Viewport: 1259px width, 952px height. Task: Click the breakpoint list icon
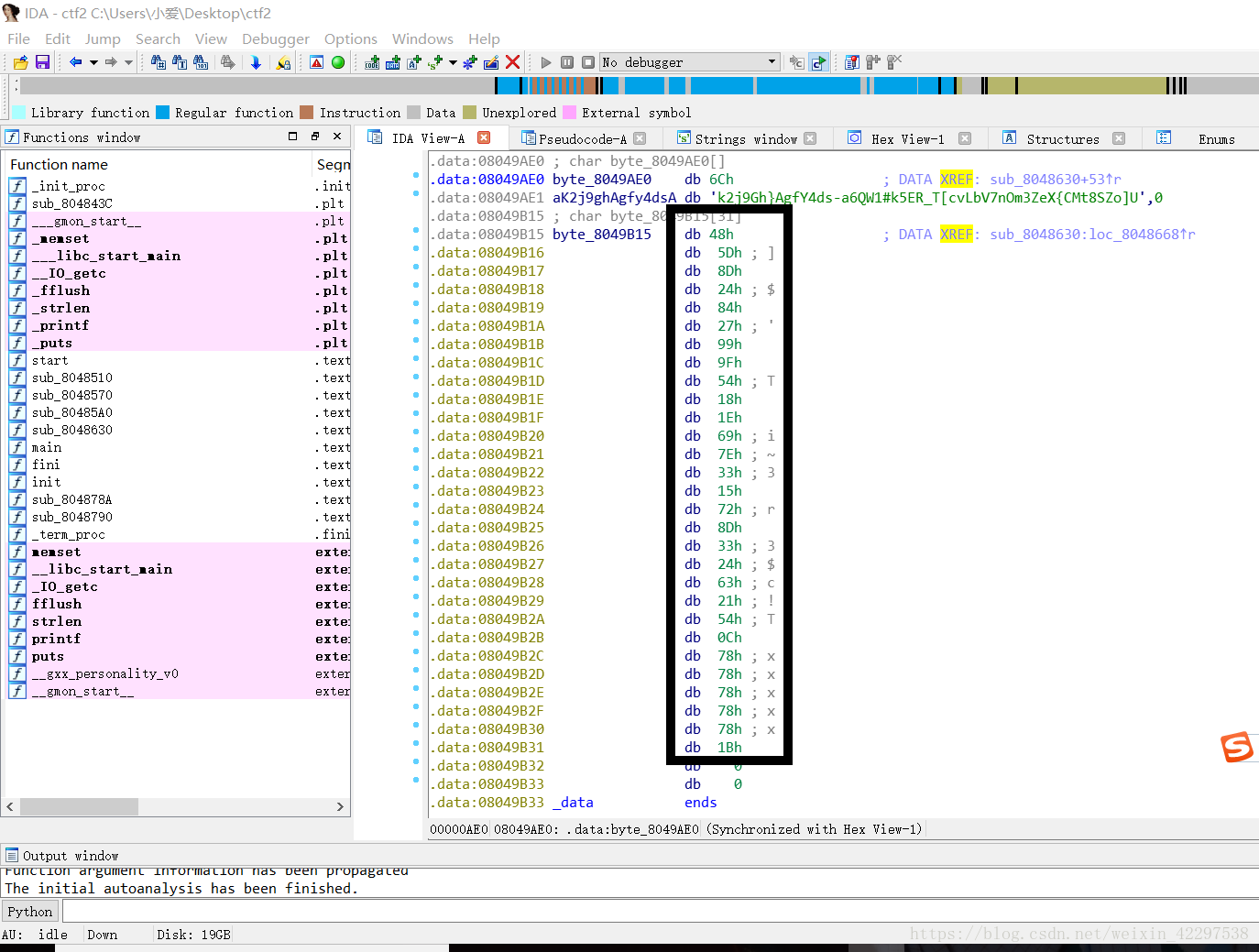click(852, 62)
